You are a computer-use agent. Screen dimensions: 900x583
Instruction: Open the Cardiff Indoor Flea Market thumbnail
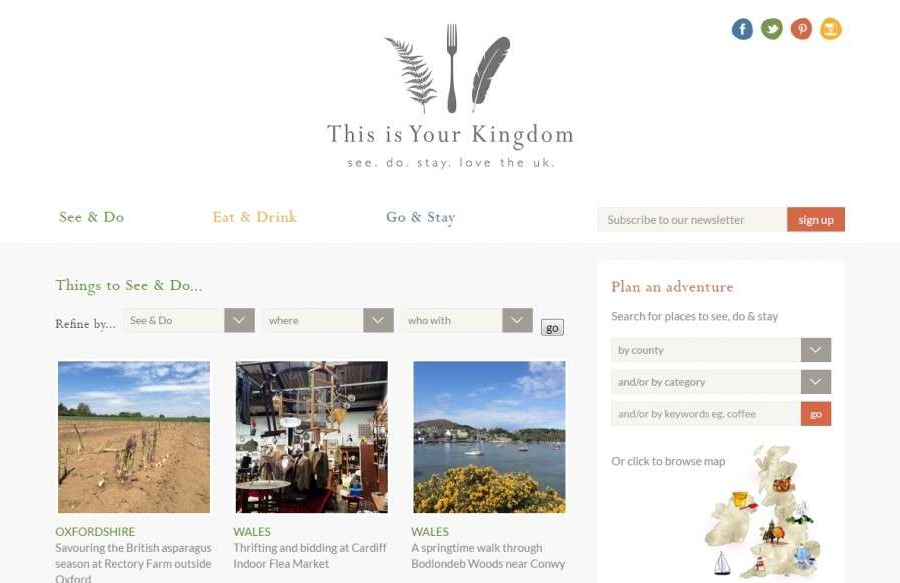312,437
